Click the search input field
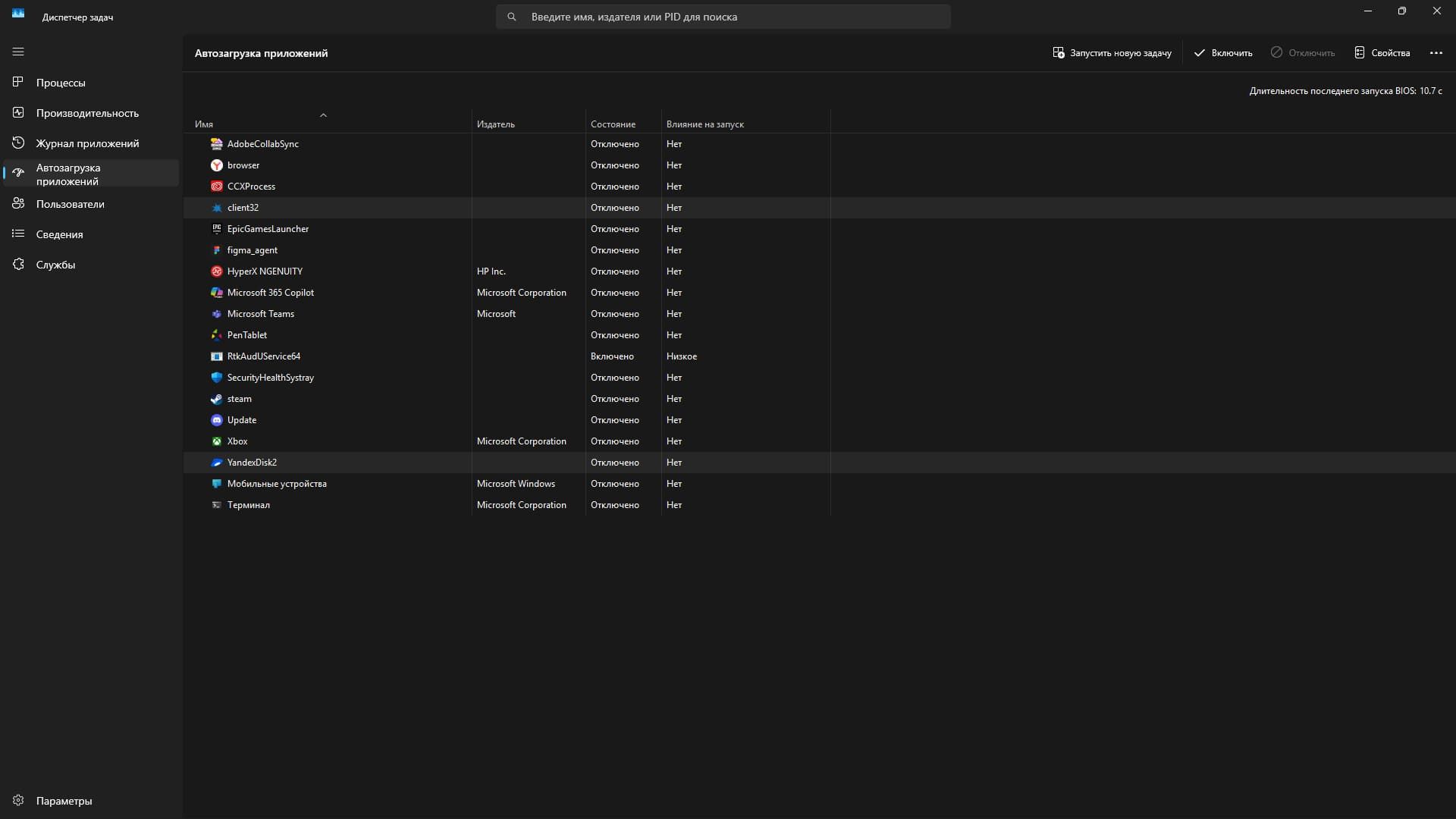Image resolution: width=1456 pixels, height=819 pixels. point(723,17)
